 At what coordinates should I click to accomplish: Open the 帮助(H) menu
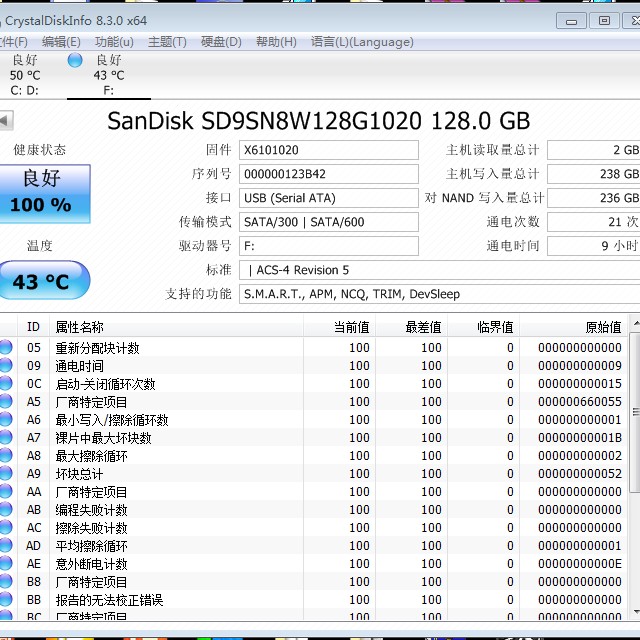click(276, 42)
